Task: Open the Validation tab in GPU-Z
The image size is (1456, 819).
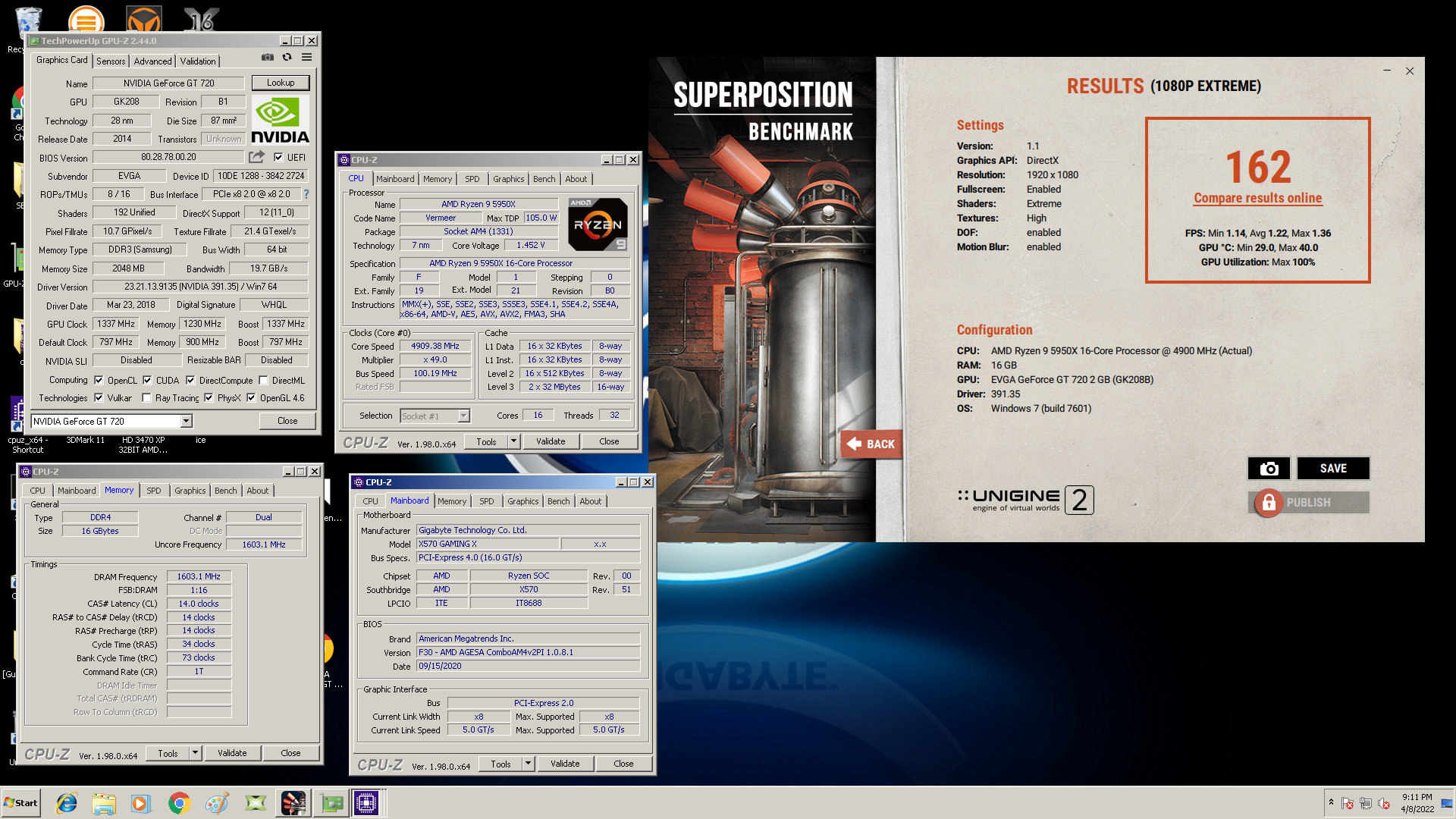Action: (198, 61)
